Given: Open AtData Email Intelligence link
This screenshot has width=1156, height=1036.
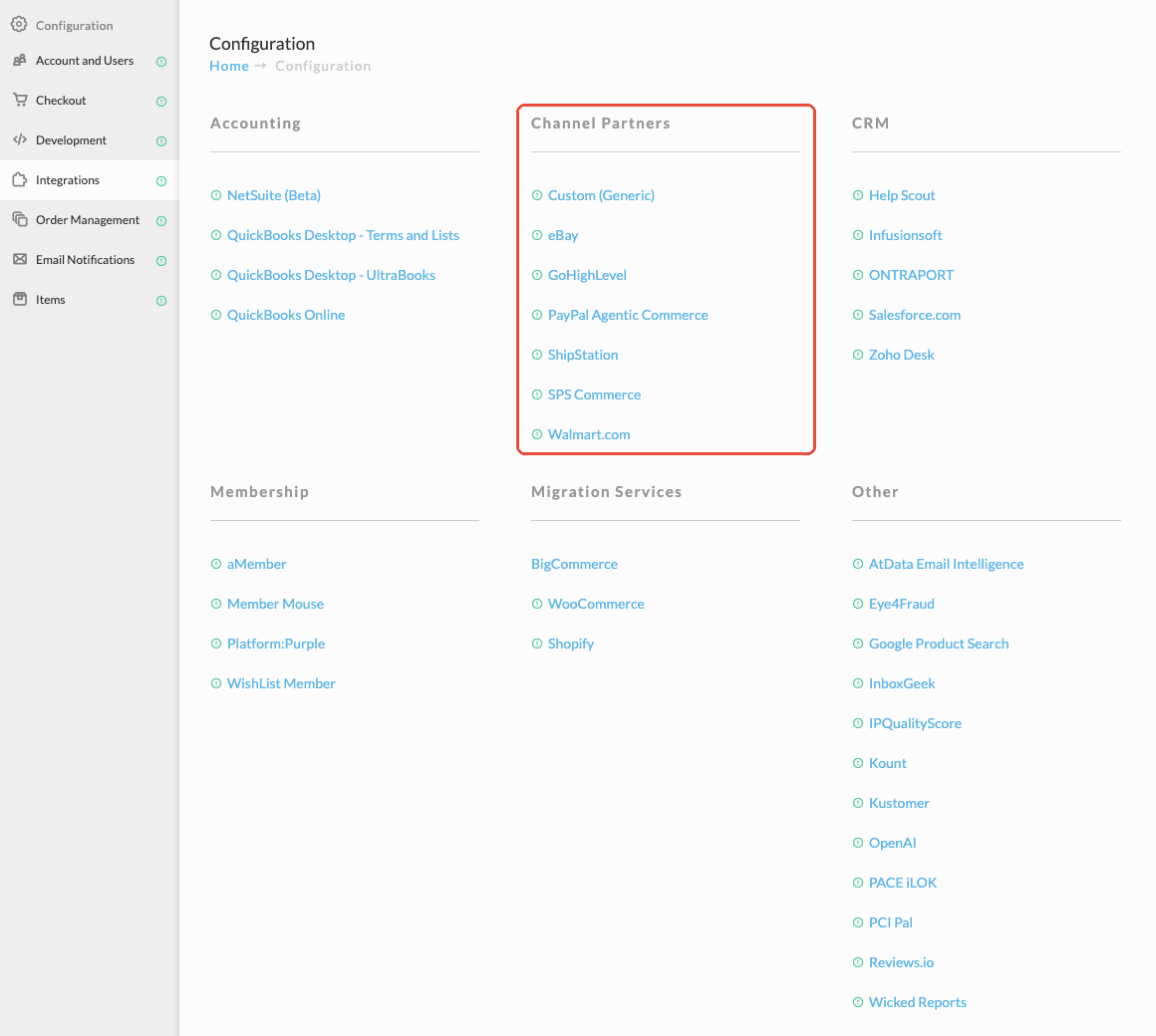Looking at the screenshot, I should 946,564.
